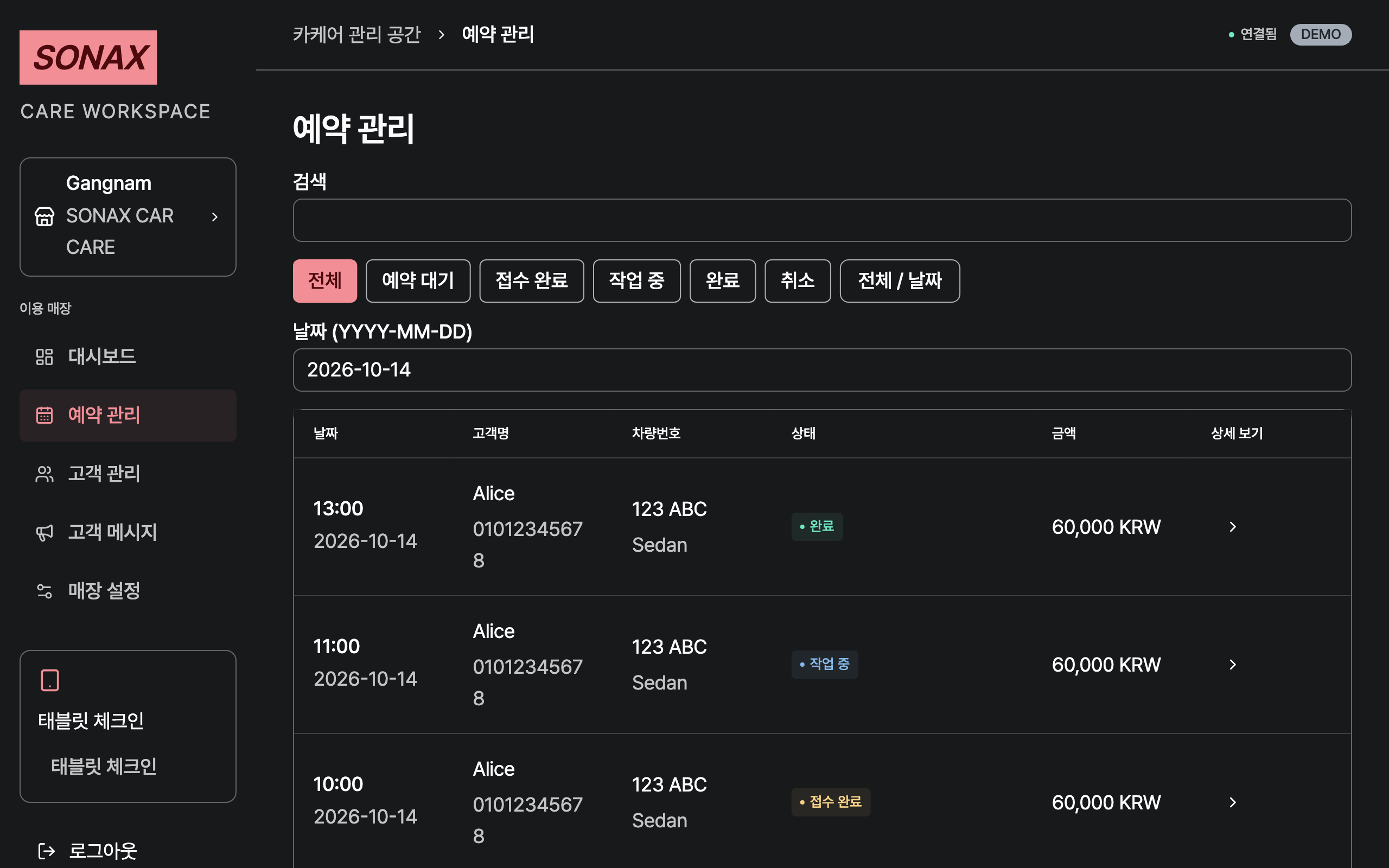Viewport: 1389px width, 868px height.
Task: Go to 고객 메시지 page
Action: coord(128,532)
